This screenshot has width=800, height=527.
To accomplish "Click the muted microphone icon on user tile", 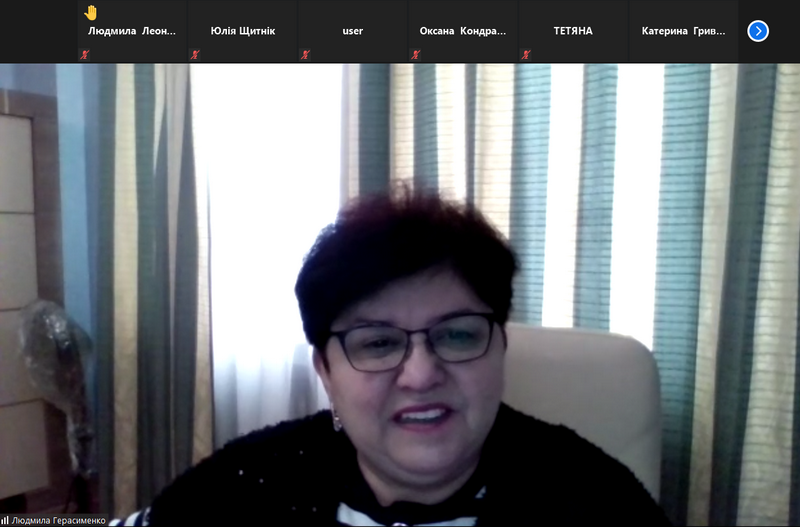I will pos(305,54).
